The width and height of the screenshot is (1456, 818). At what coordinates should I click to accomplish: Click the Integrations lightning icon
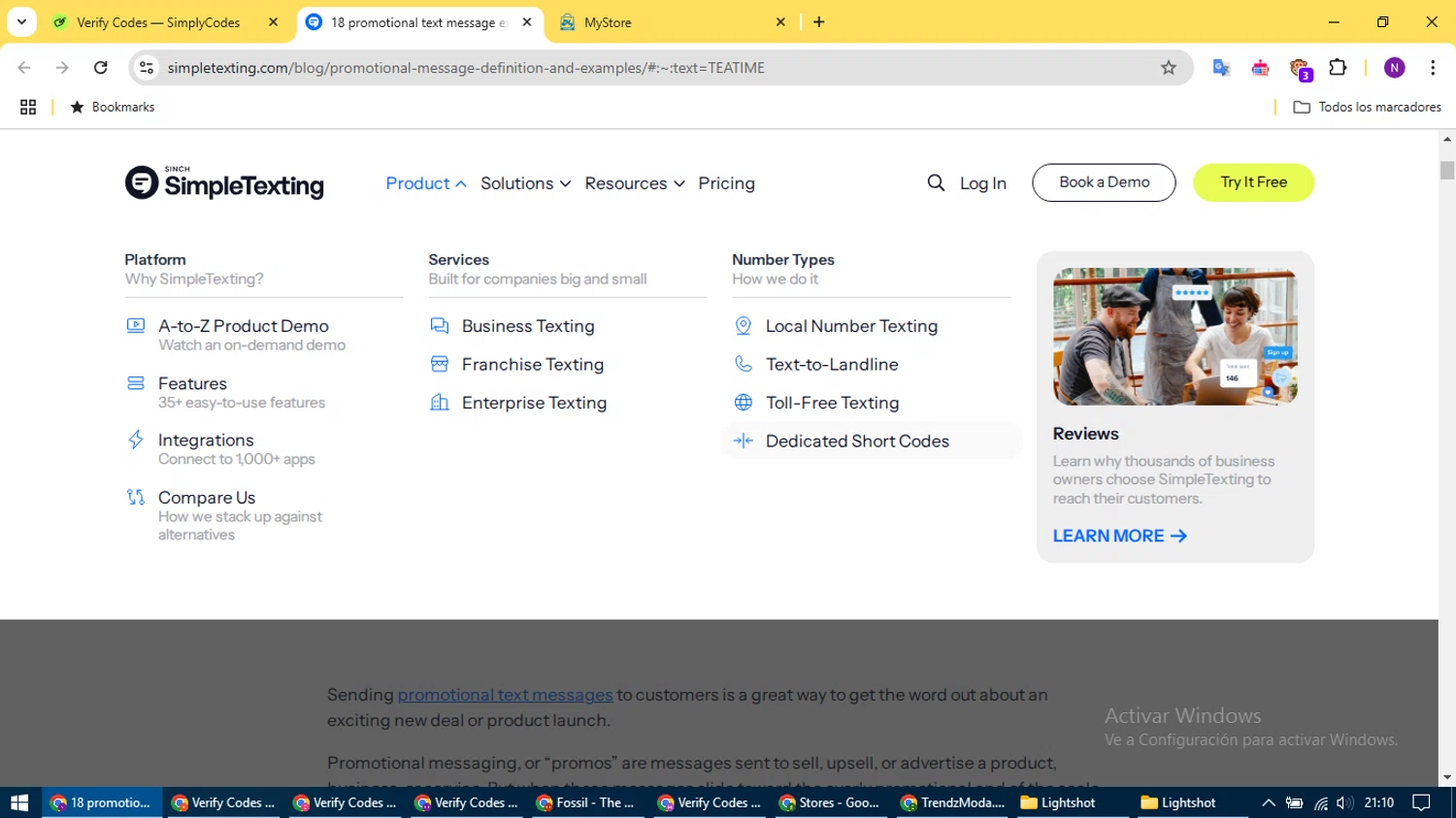(136, 440)
